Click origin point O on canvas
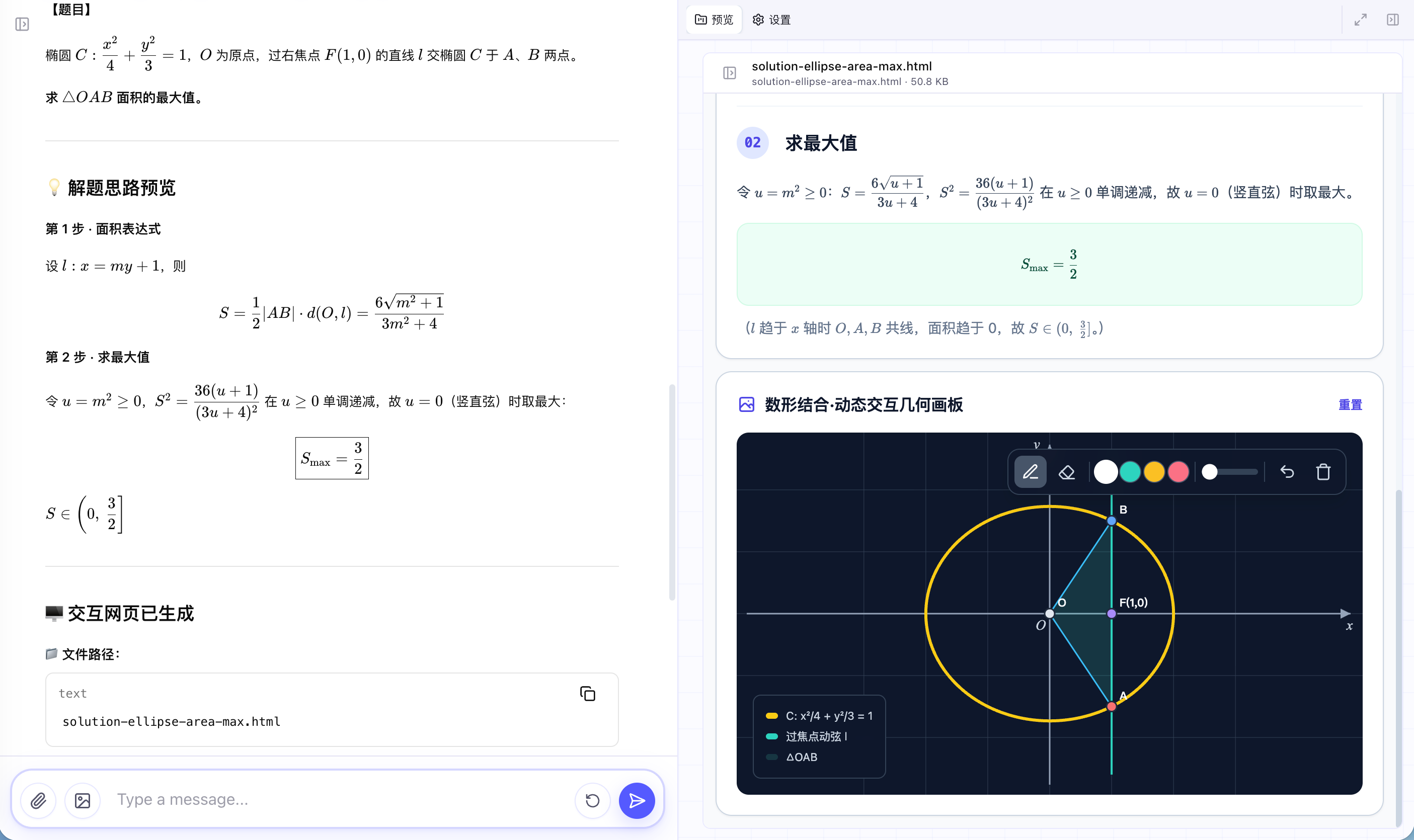Image resolution: width=1414 pixels, height=840 pixels. click(1049, 614)
